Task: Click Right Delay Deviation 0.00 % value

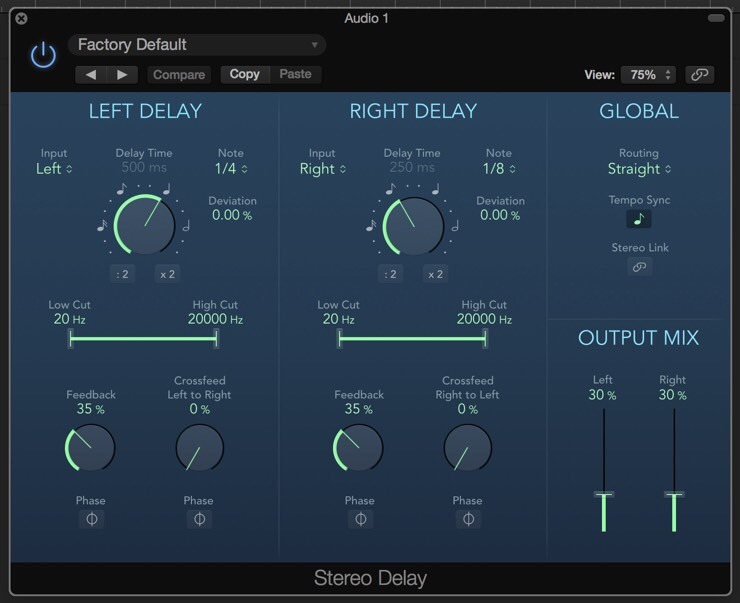Action: [500, 215]
